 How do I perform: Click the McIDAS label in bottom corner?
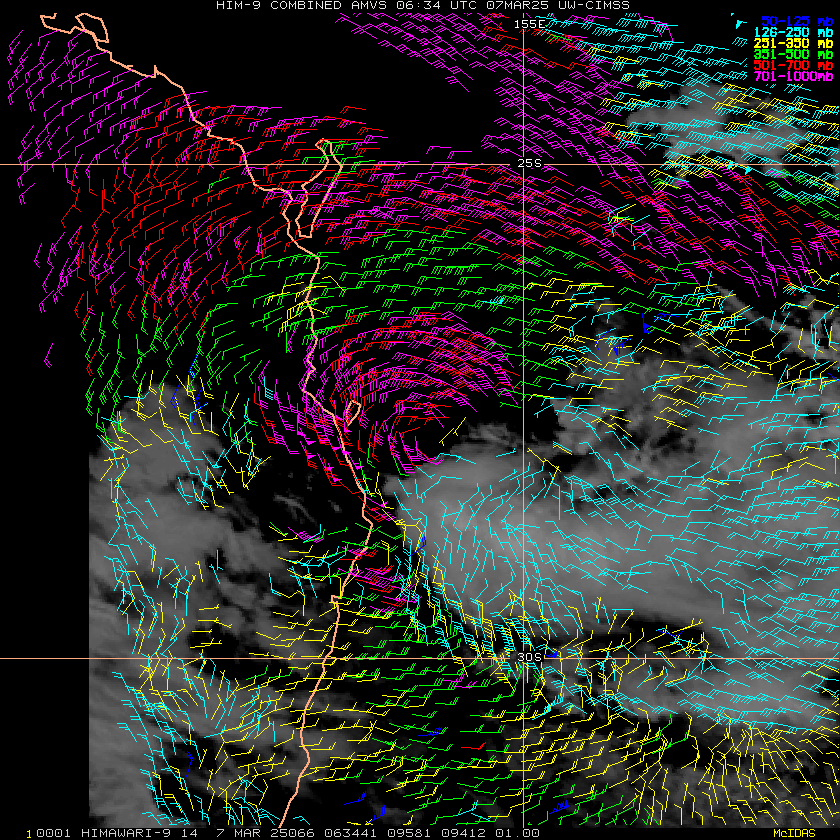click(794, 833)
